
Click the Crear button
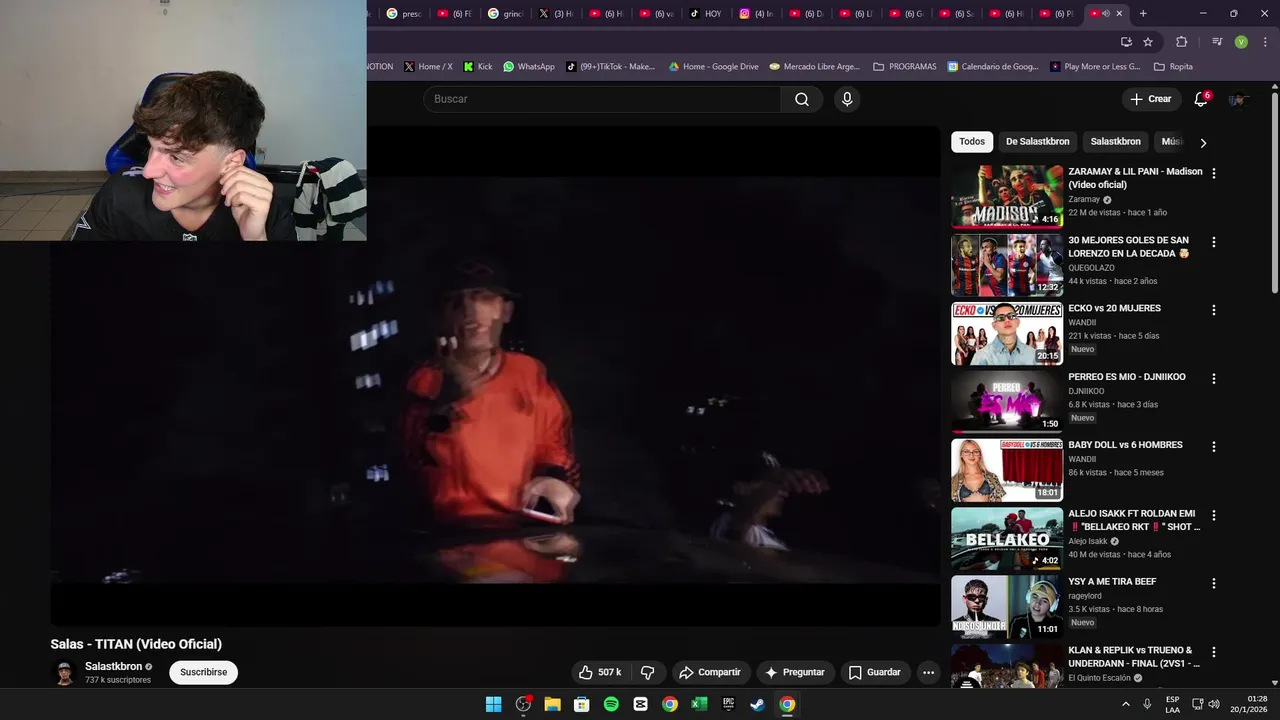(1150, 99)
